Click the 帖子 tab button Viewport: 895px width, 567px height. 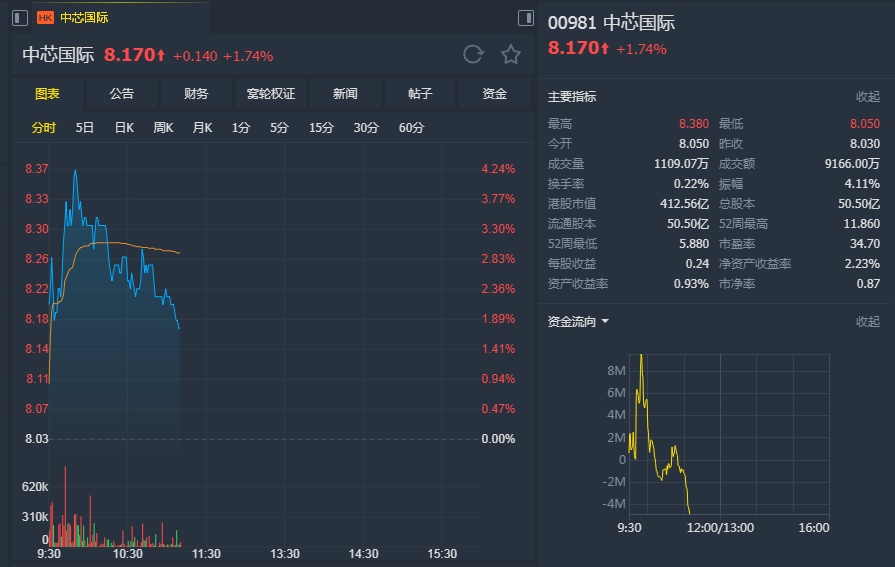click(x=420, y=94)
